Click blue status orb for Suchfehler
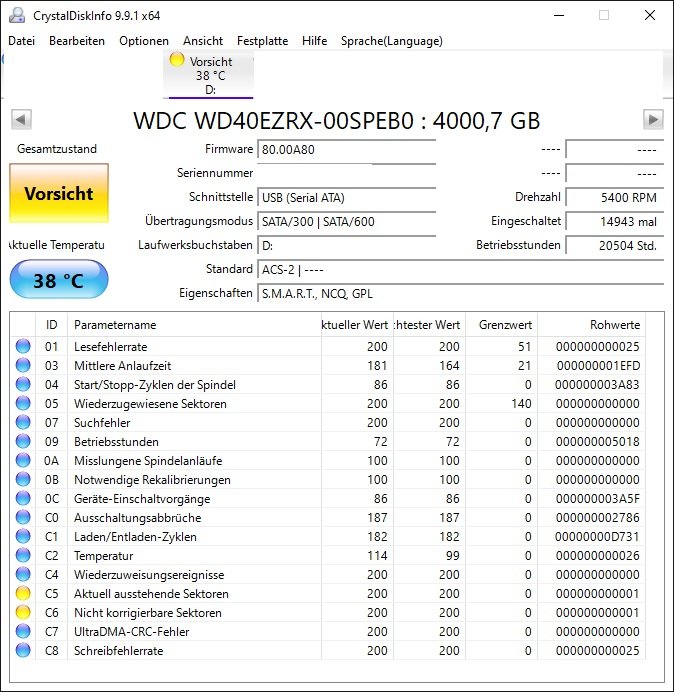This screenshot has width=674, height=692. (x=23, y=422)
